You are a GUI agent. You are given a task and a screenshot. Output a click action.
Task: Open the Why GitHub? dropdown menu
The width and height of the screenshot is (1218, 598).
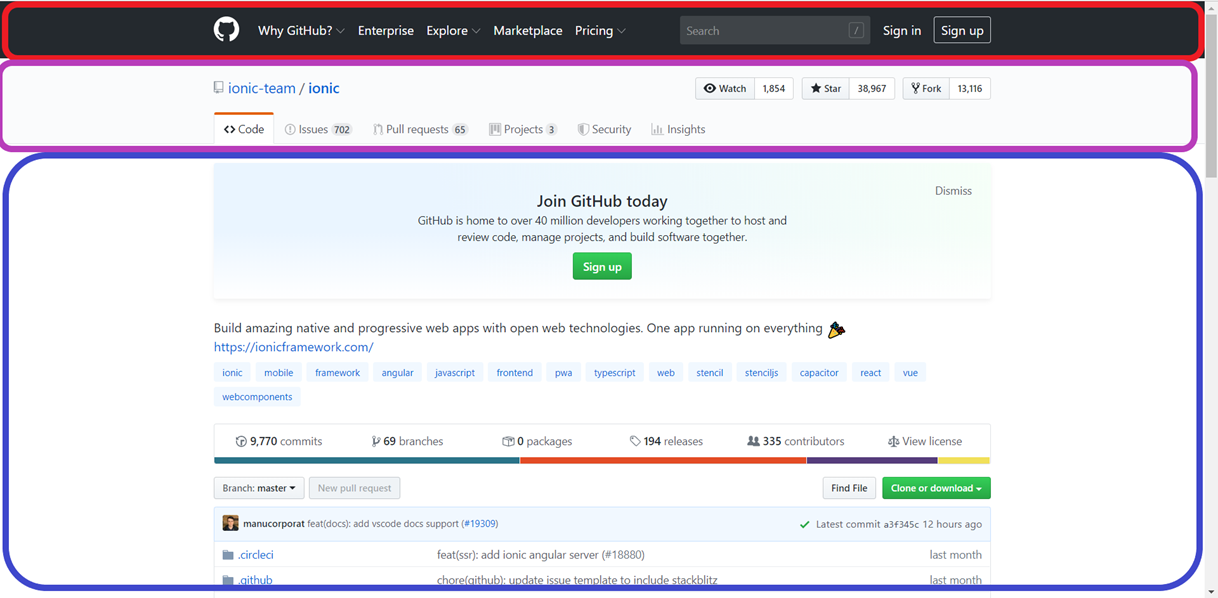(301, 31)
